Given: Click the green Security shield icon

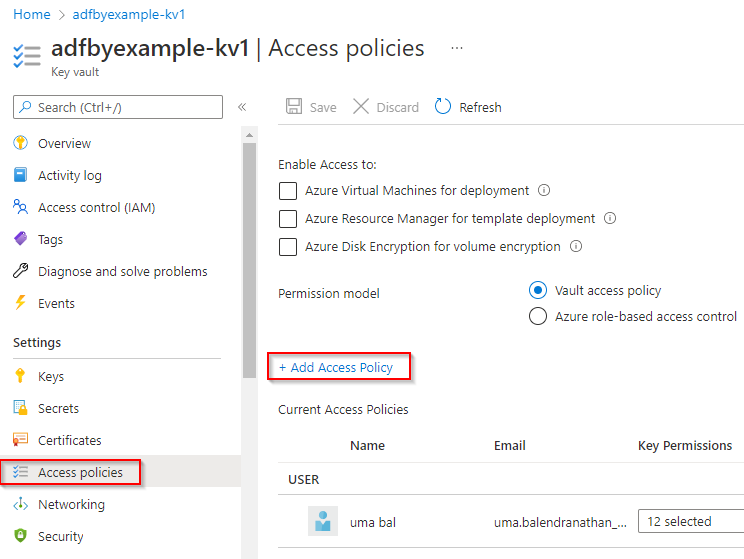Looking at the screenshot, I should [20, 535].
